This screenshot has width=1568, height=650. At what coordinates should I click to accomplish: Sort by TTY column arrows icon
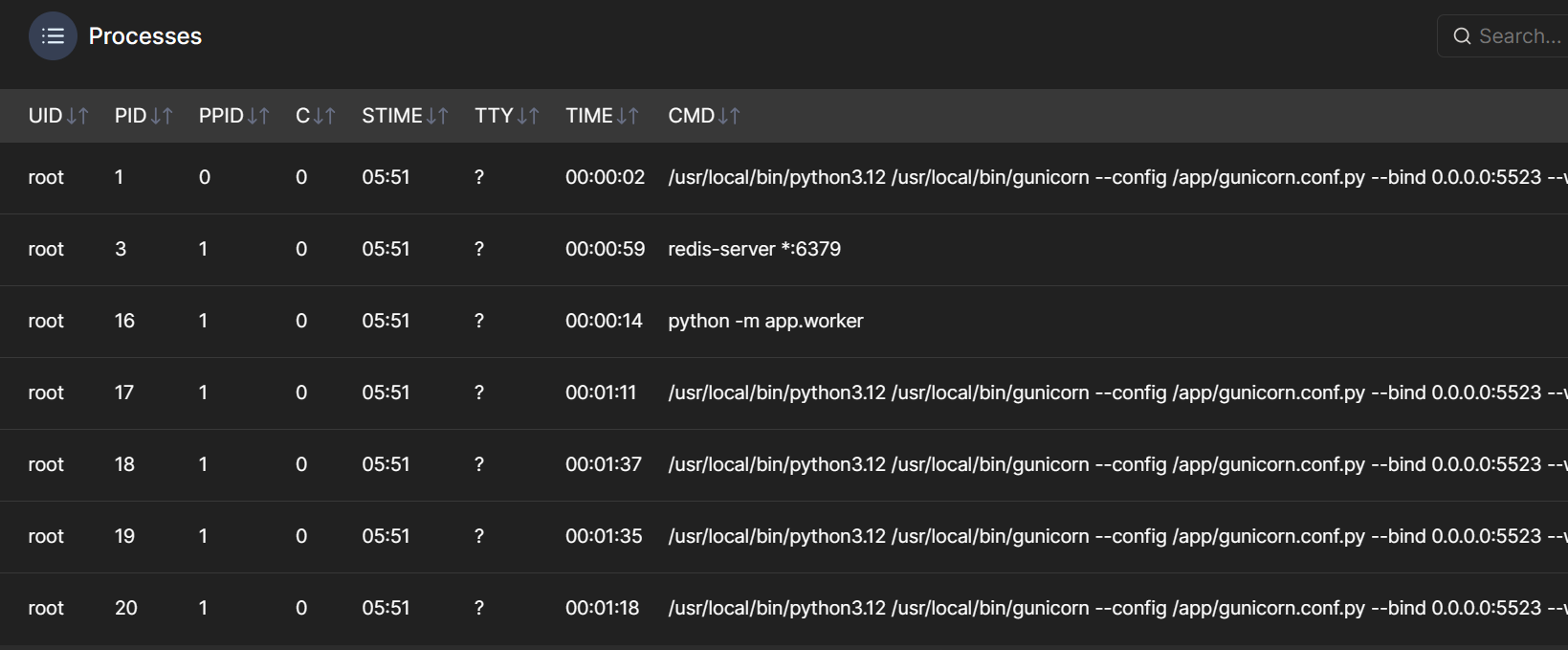[528, 116]
